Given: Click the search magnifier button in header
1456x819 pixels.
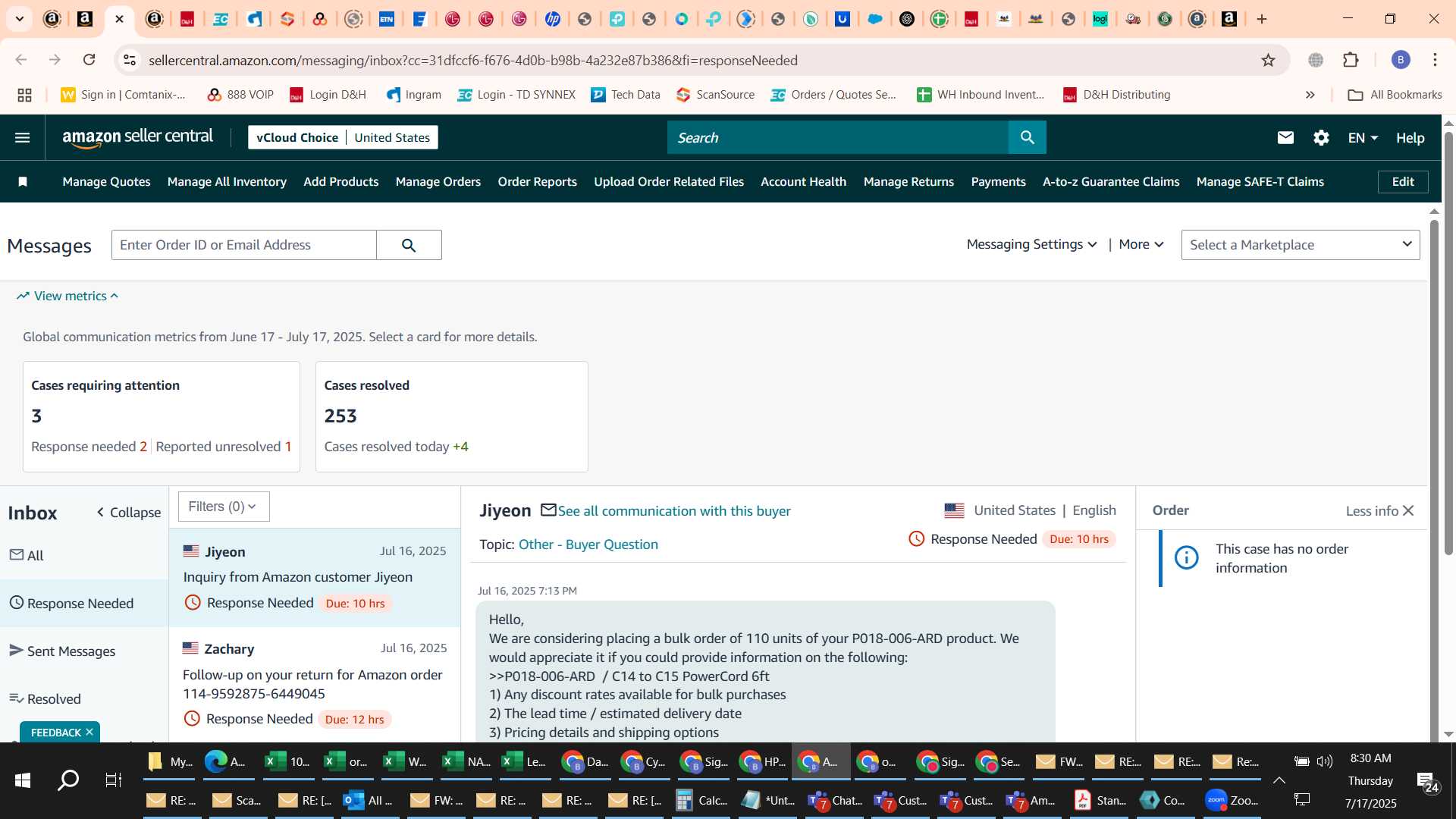Looking at the screenshot, I should pos(1027,137).
